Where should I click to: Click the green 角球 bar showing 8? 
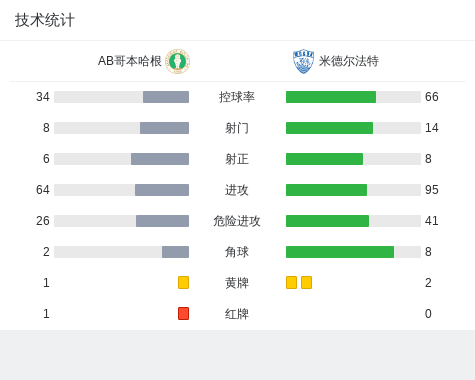(x=340, y=252)
